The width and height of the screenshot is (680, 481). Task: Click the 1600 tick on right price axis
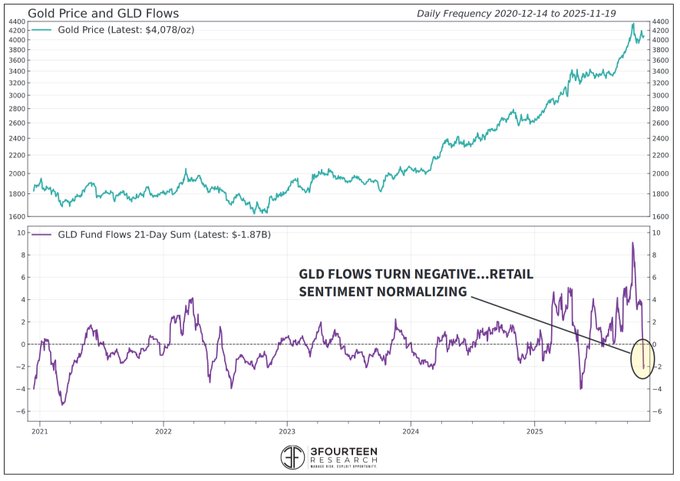pos(660,217)
